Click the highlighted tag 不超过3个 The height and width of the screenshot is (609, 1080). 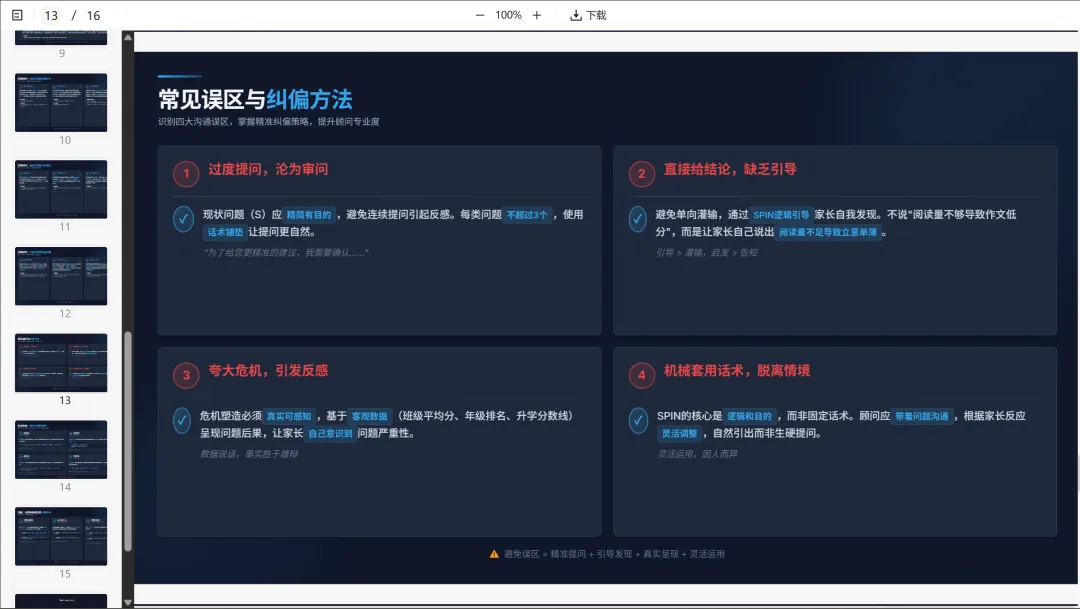527,215
